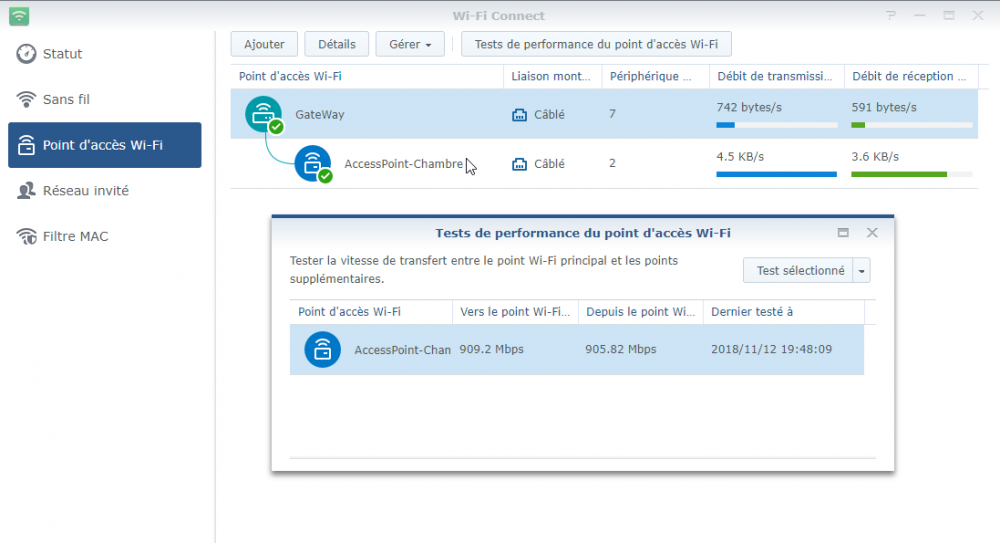Sort by Vers le point Wi-Fi... column
This screenshot has height=543, width=1000.
coord(515,311)
